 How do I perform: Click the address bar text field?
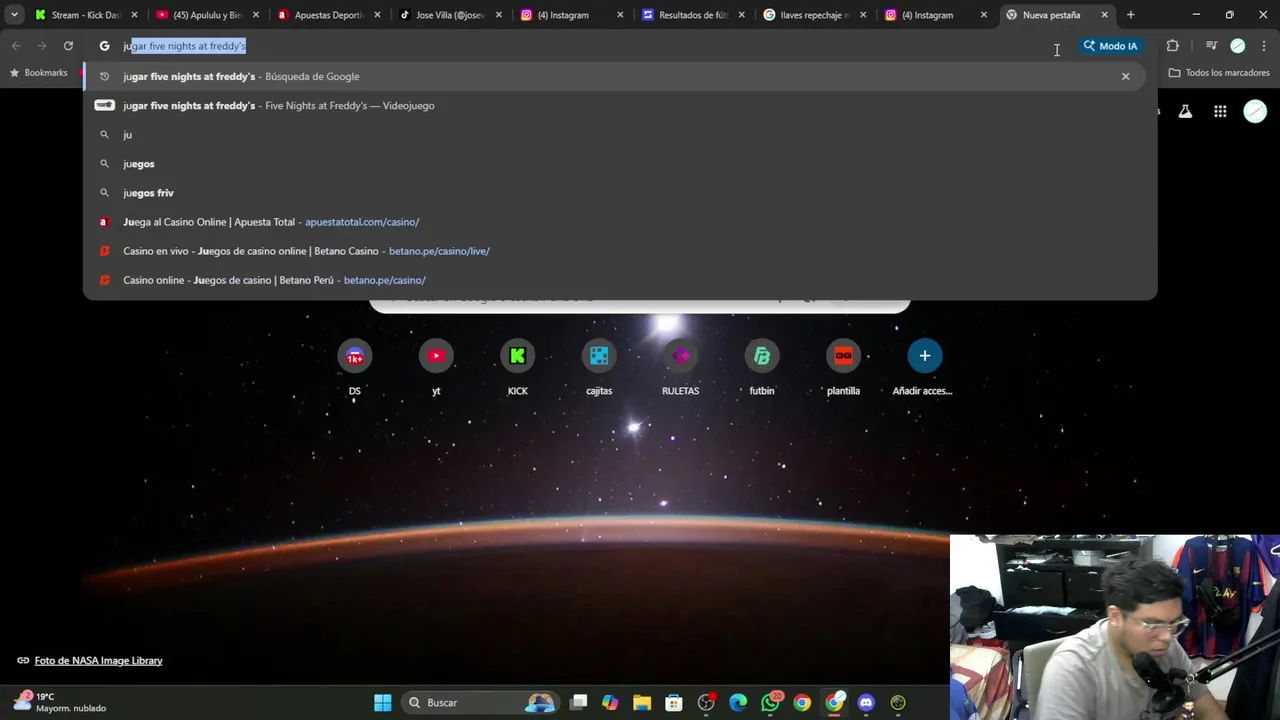click(580, 46)
